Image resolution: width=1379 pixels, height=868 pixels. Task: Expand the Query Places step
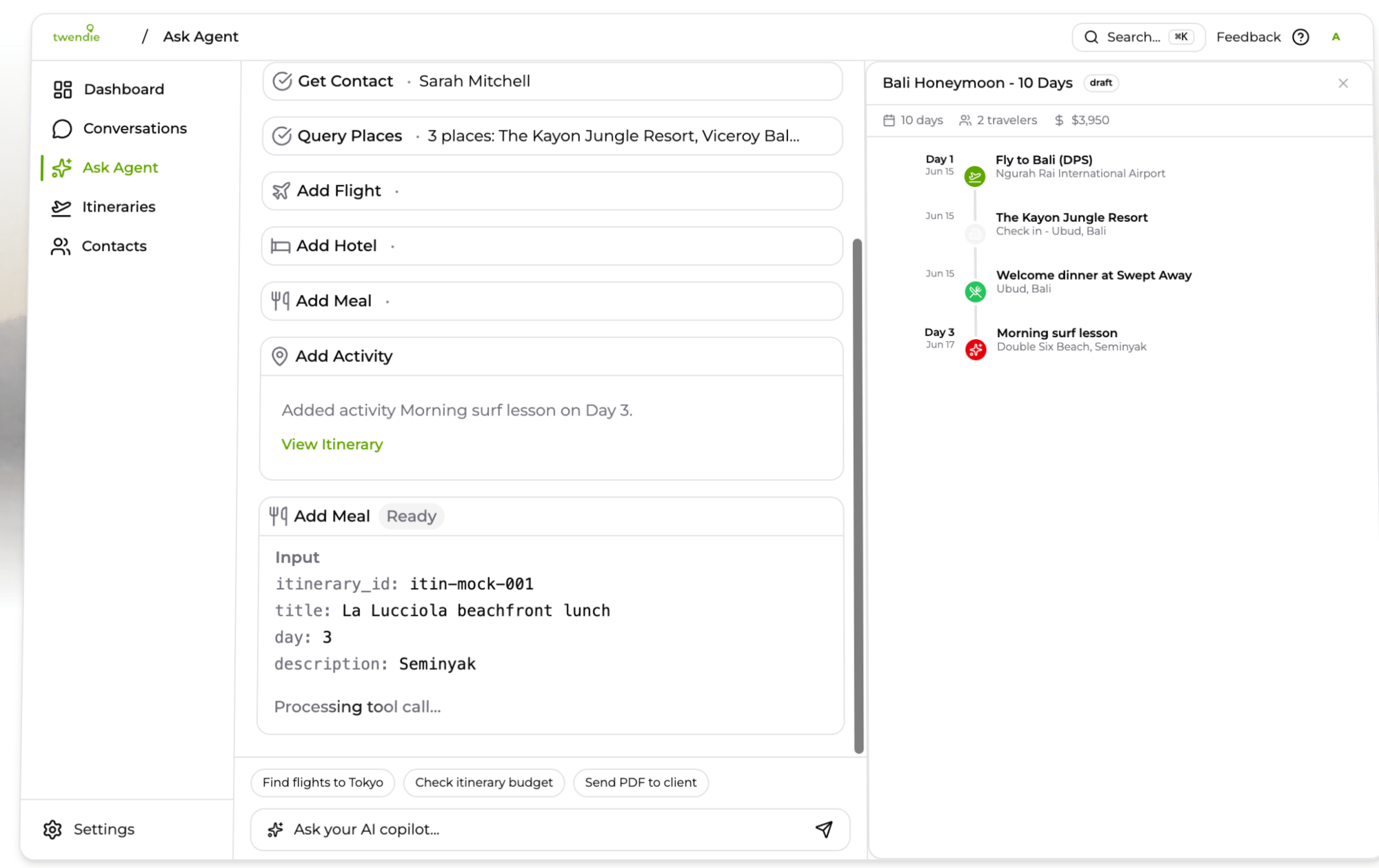[x=552, y=136]
